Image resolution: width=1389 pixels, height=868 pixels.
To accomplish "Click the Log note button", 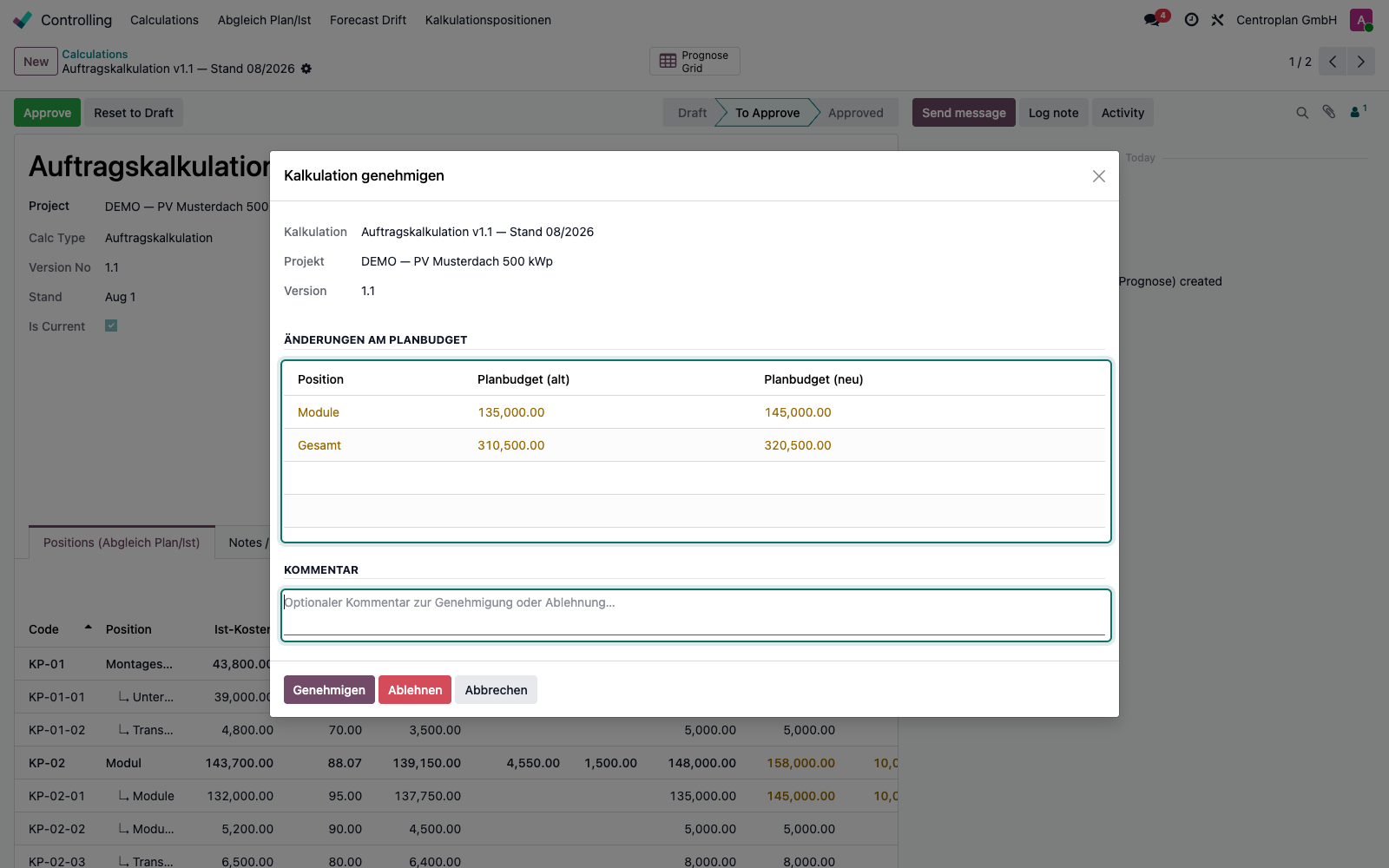I will click(x=1053, y=113).
